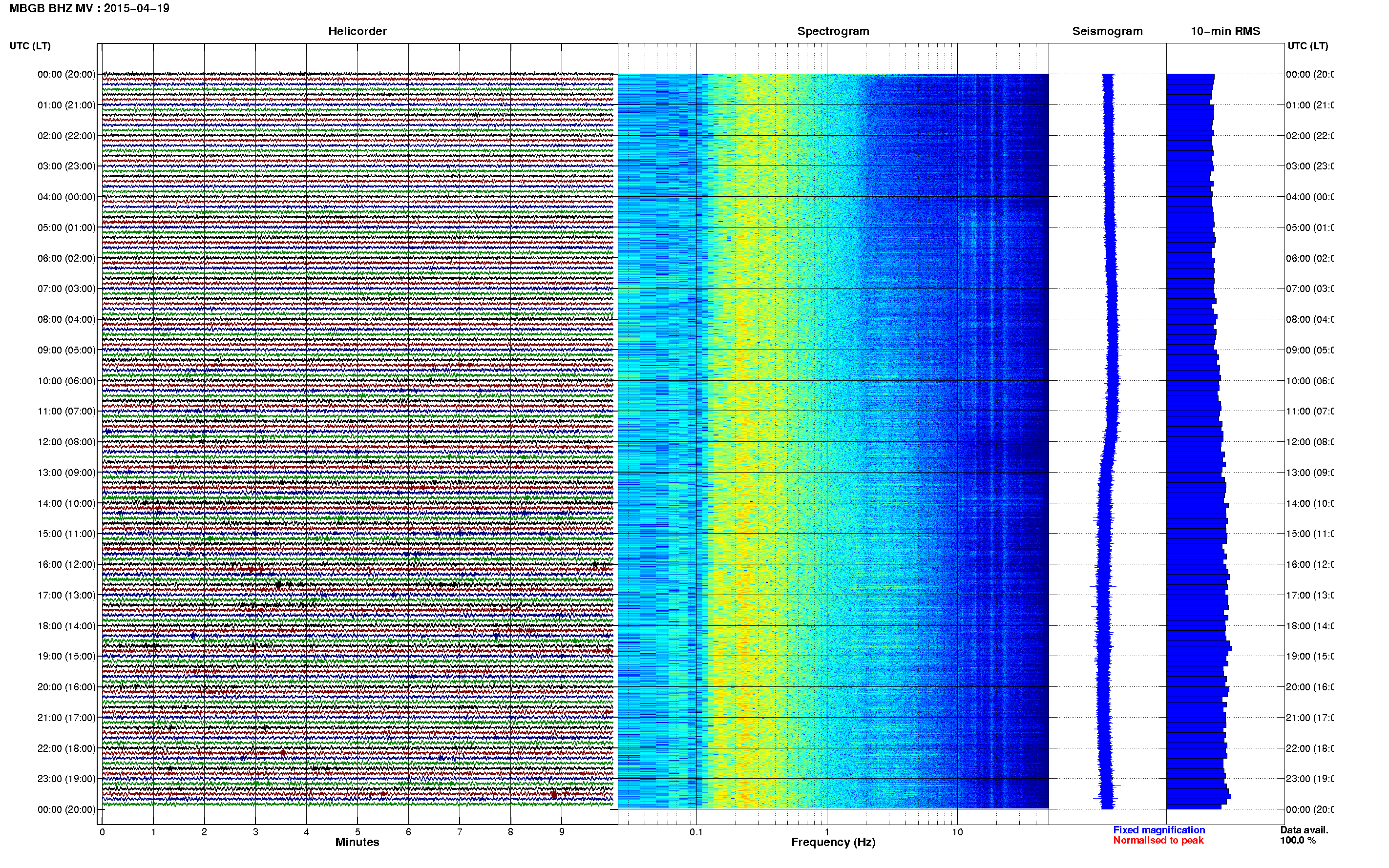Click left time label '04:00 (00:00)'
1389x868 pixels.
point(66,197)
